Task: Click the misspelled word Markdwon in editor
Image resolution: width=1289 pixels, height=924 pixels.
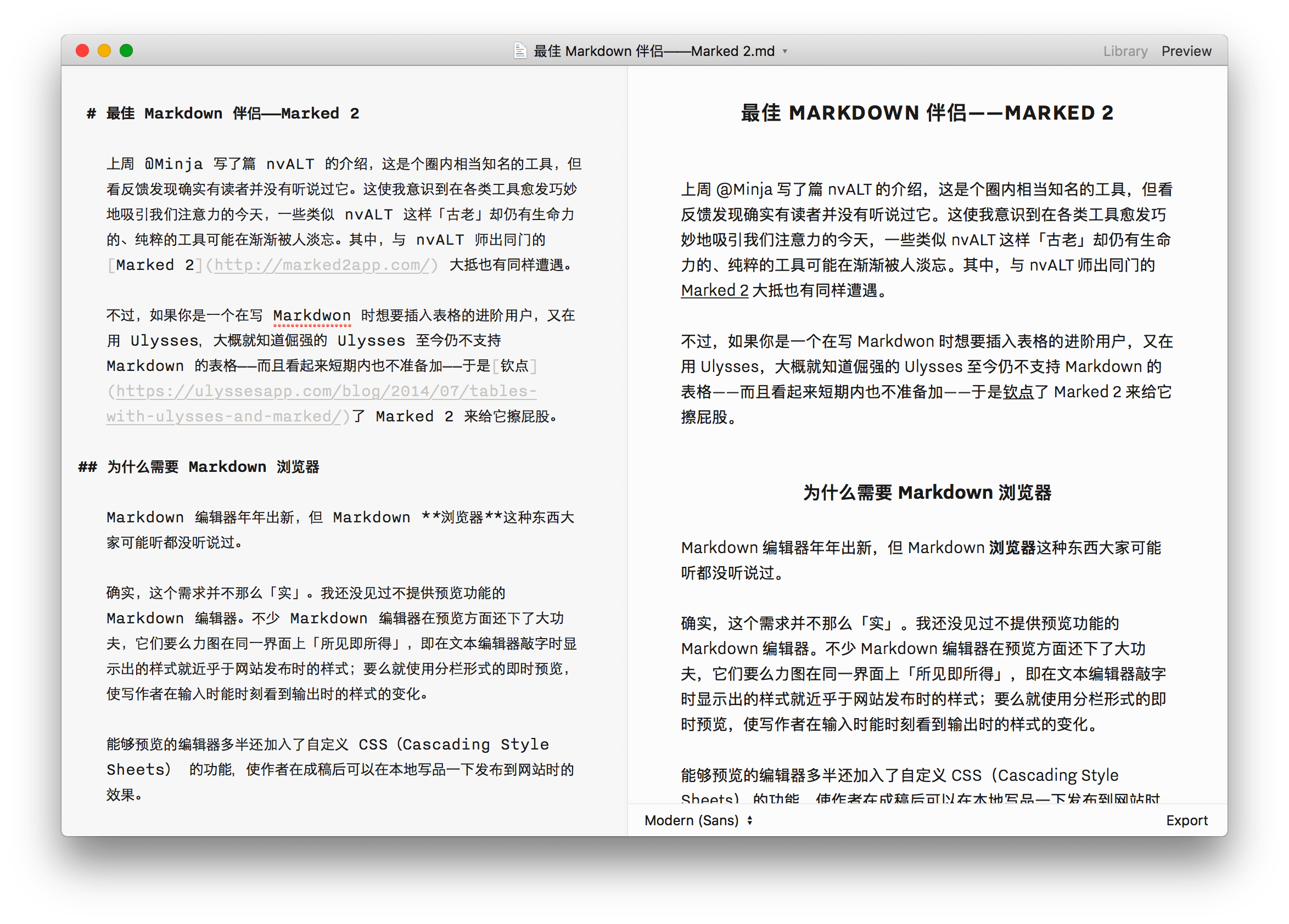Action: [311, 315]
